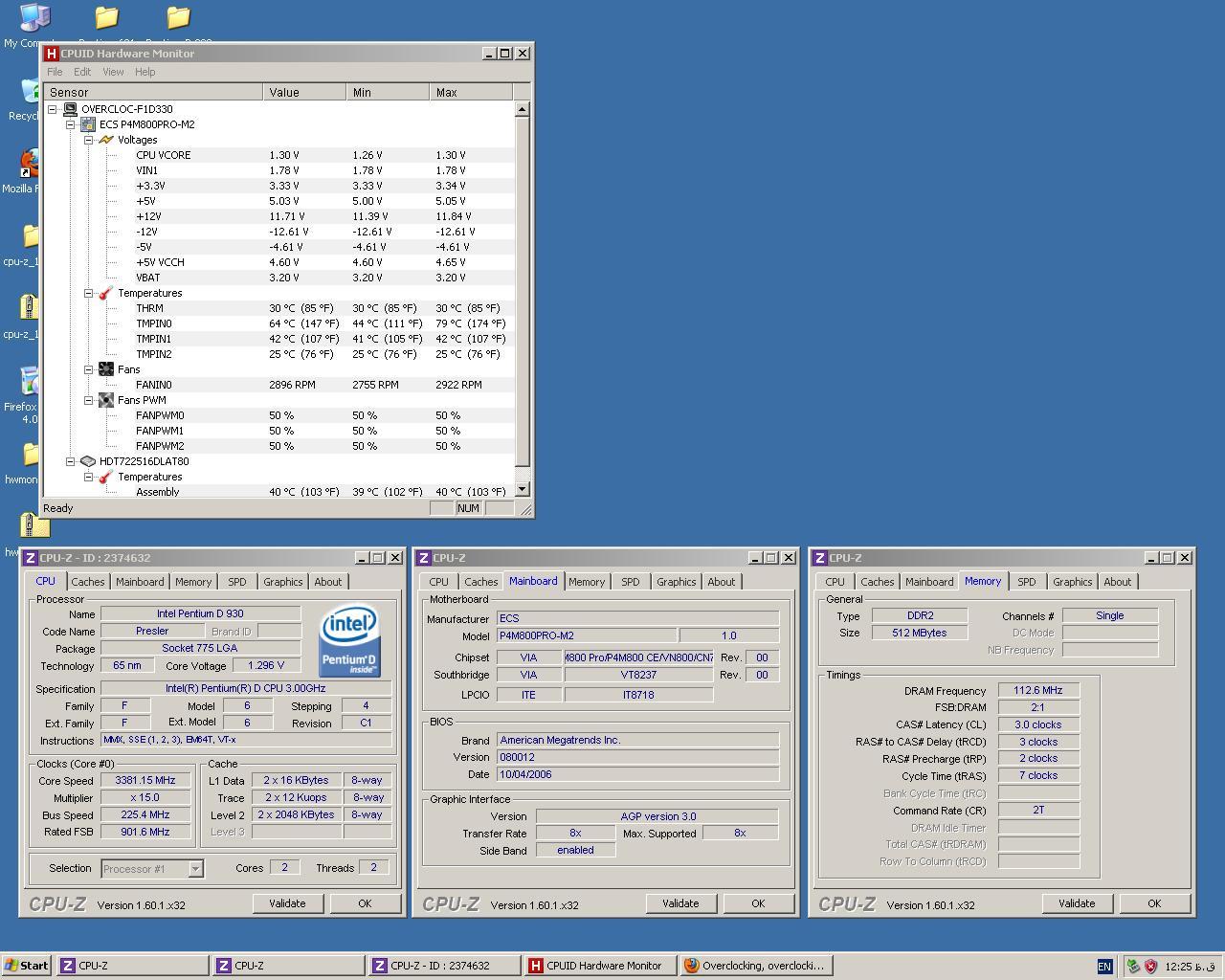The height and width of the screenshot is (980, 1225).
Task: Open About tab in the CPU-Z ID window
Action: [x=327, y=582]
